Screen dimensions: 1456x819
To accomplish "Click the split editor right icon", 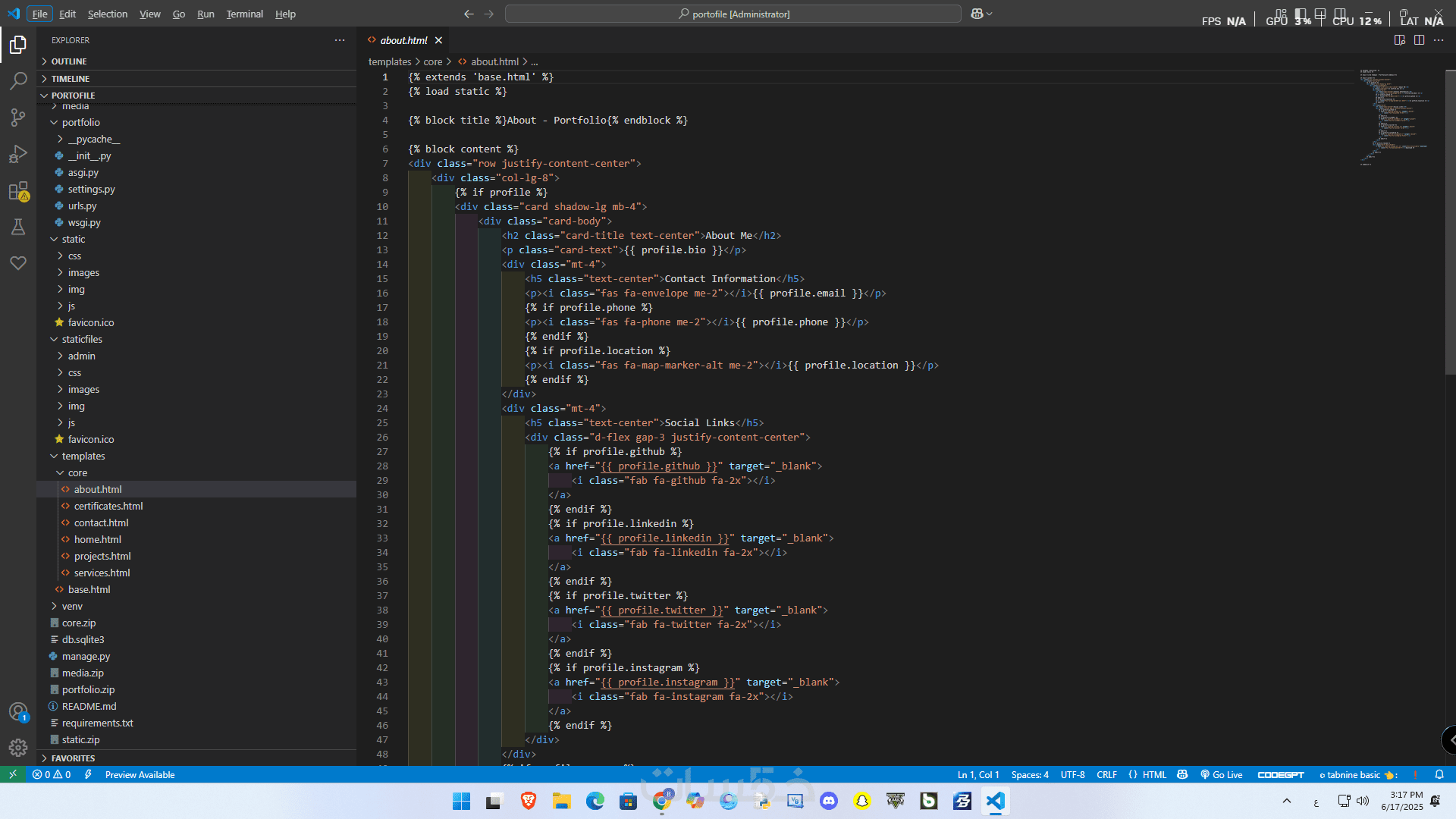I will (x=1419, y=40).
